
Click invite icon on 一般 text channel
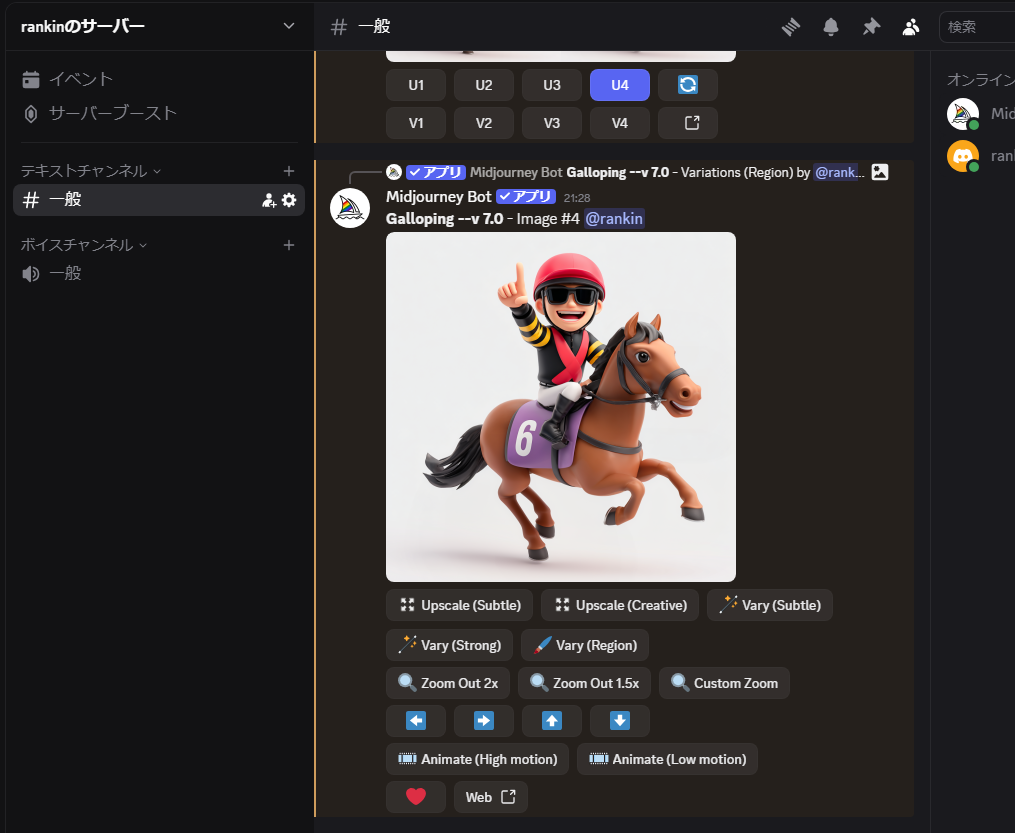[x=268, y=200]
